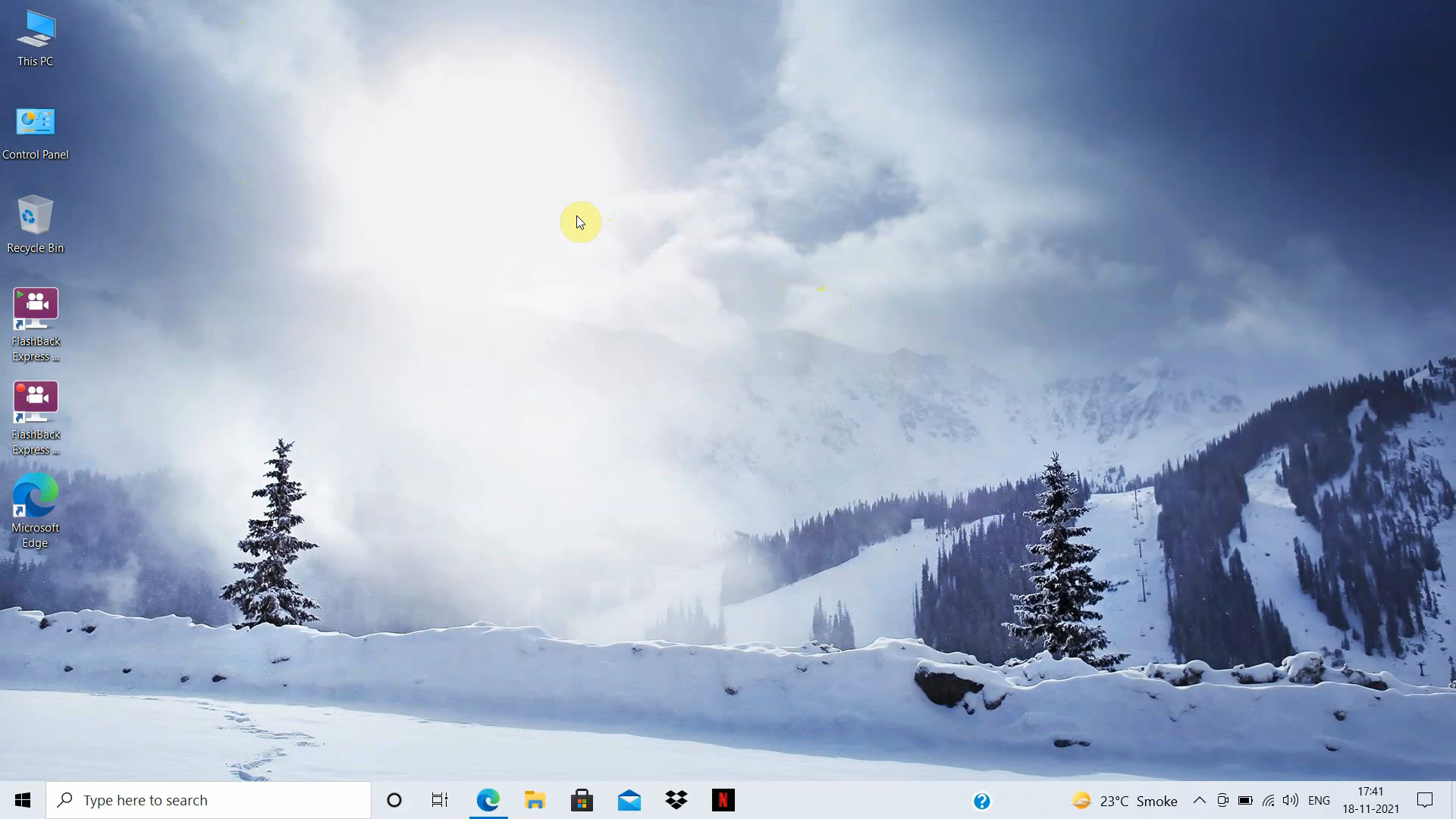Open the Start menu
This screenshot has height=819, width=1456.
22,800
